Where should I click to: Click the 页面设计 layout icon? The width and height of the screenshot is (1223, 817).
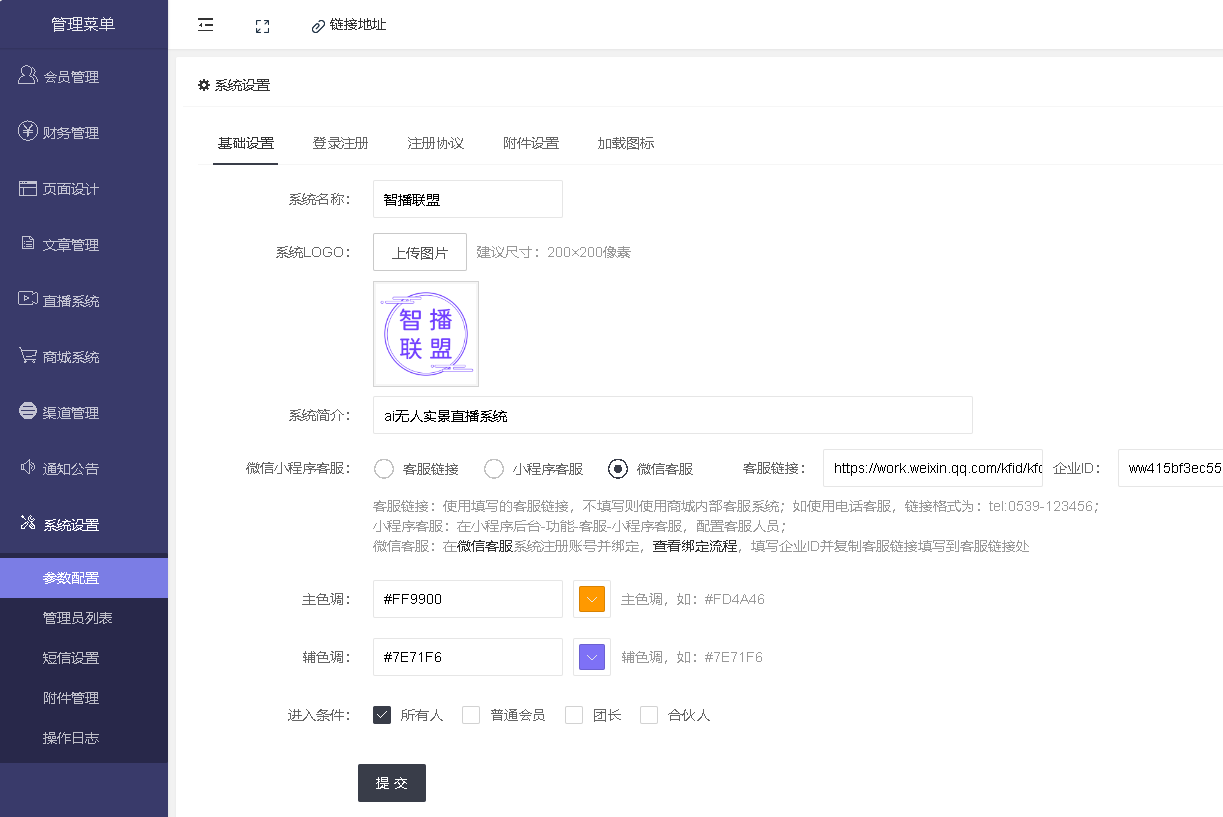[x=28, y=188]
